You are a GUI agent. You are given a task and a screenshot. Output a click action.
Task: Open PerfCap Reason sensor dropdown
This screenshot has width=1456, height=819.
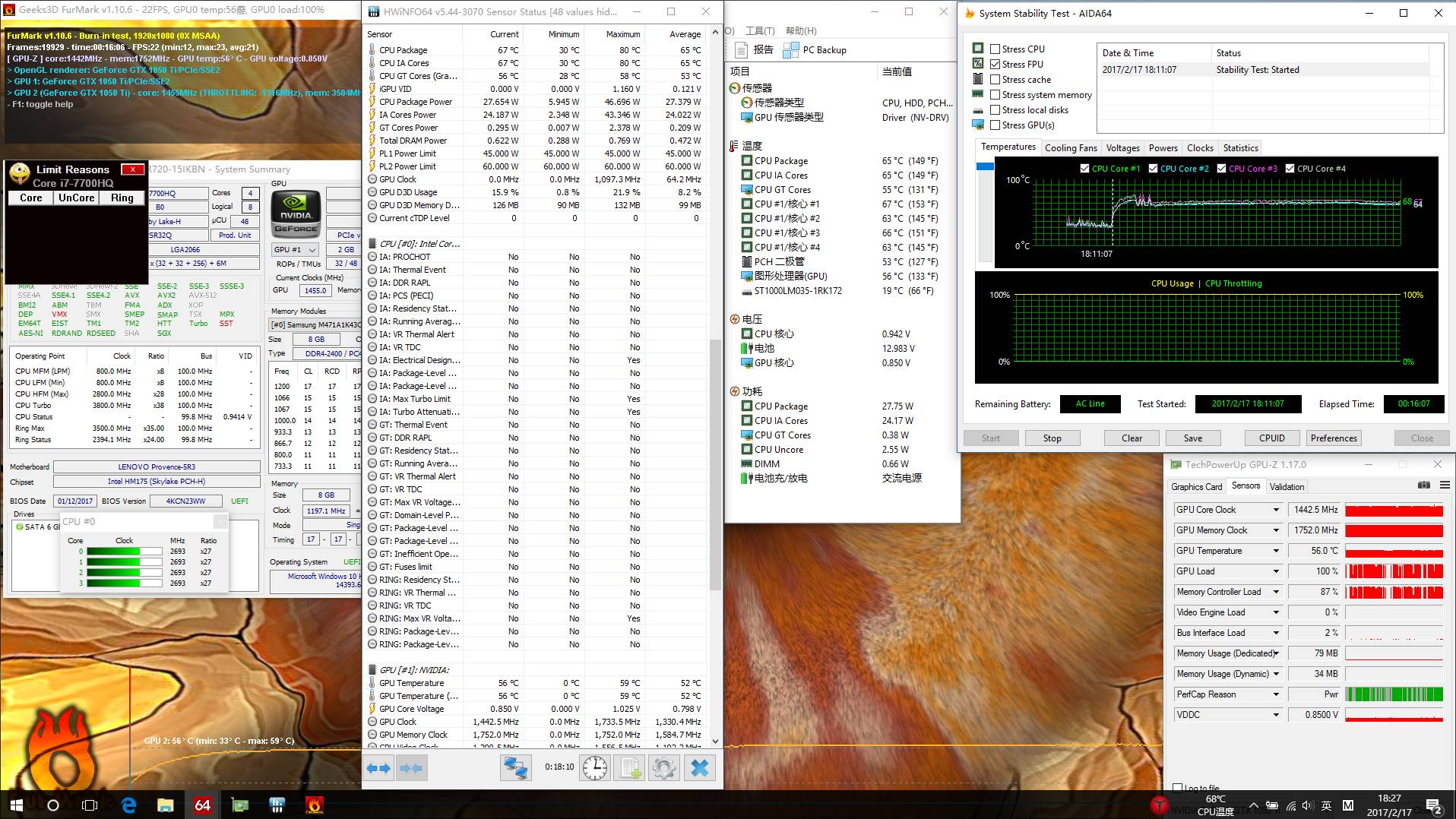1276,694
